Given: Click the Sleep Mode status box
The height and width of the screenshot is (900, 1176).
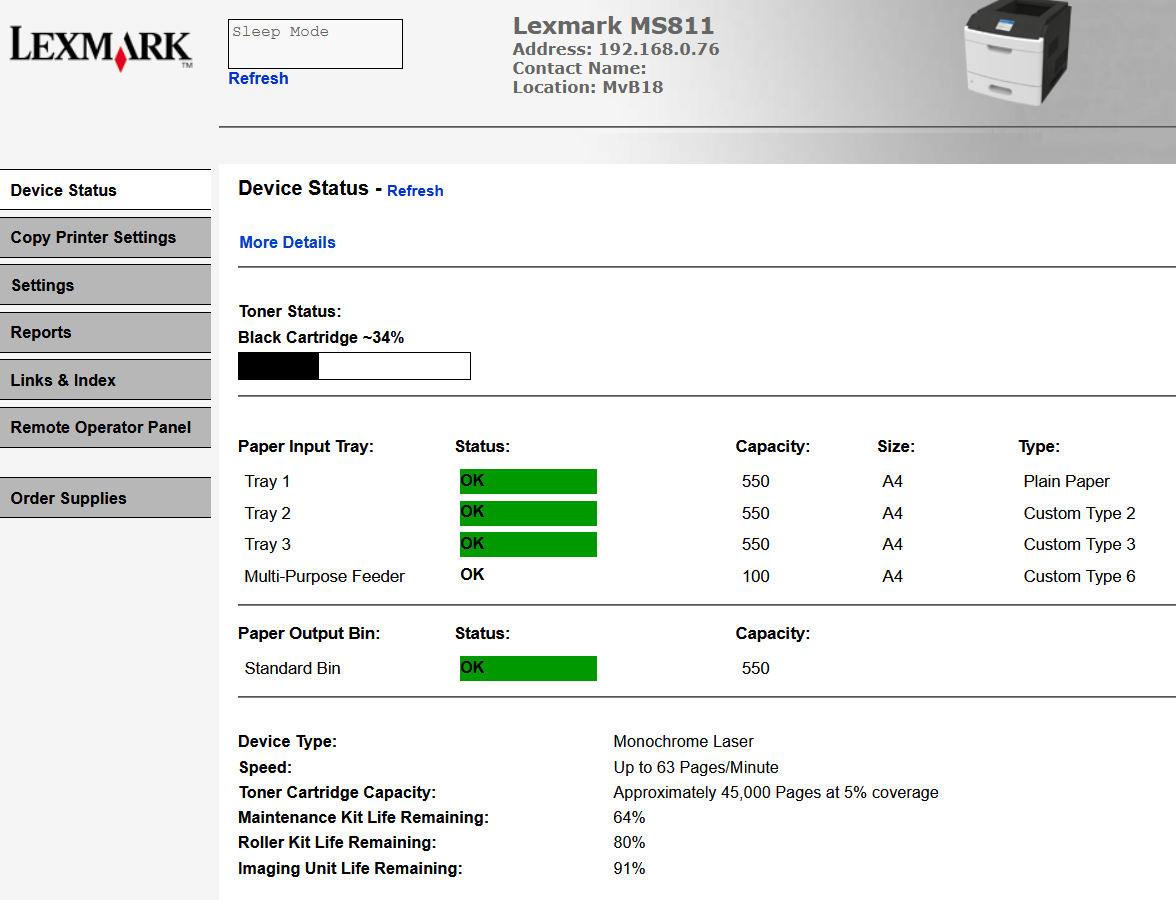Looking at the screenshot, I should point(315,44).
